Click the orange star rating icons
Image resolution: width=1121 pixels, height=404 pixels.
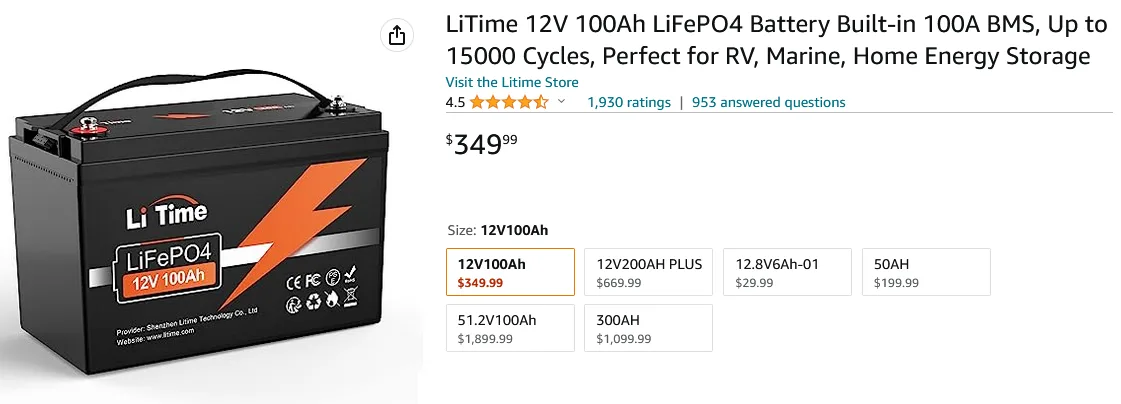(509, 102)
